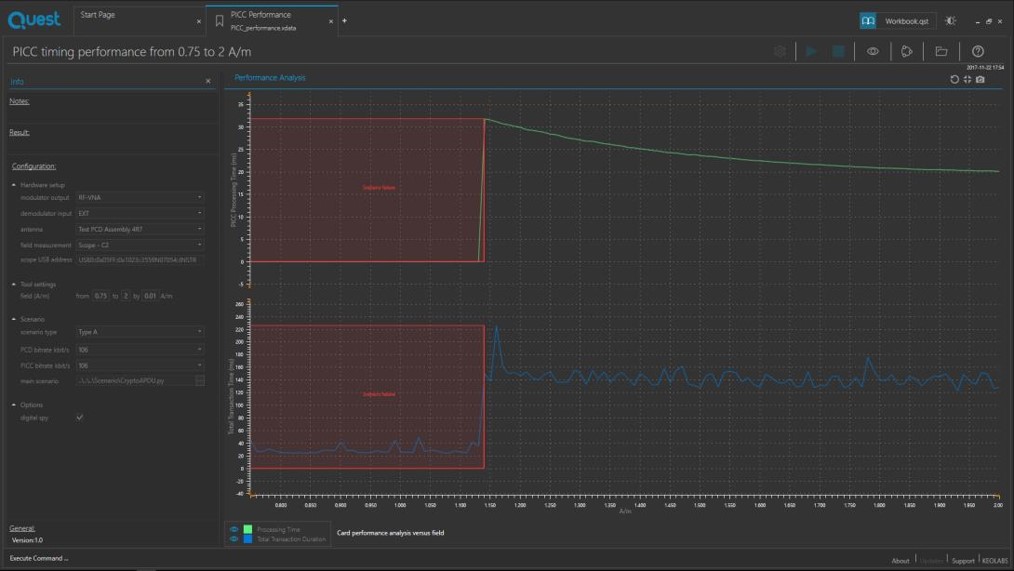Click the Stop button in toolbar
Screen dimensions: 1014x571
click(x=839, y=51)
